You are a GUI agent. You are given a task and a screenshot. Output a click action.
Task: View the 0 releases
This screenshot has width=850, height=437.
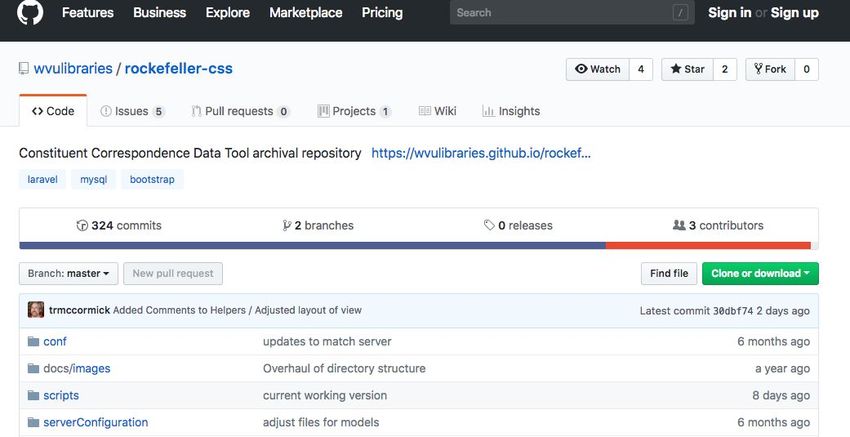coord(518,226)
